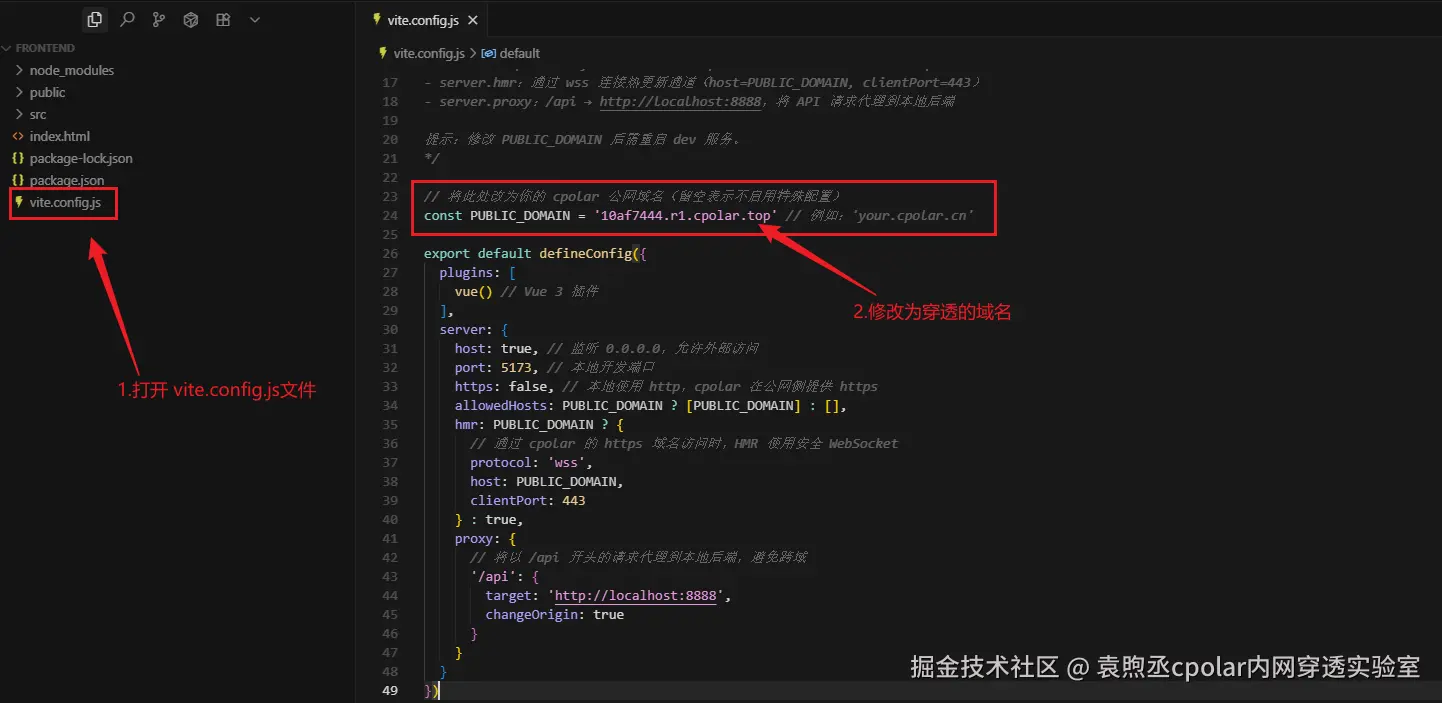The width and height of the screenshot is (1442, 703).
Task: Follow the http://localhost:8888 proxy target link
Action: pyautogui.click(x=635, y=595)
